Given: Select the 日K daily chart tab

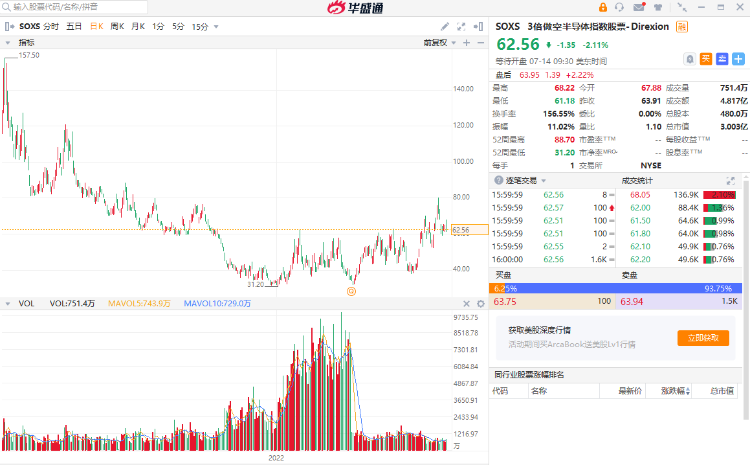Looking at the screenshot, I should [x=97, y=26].
